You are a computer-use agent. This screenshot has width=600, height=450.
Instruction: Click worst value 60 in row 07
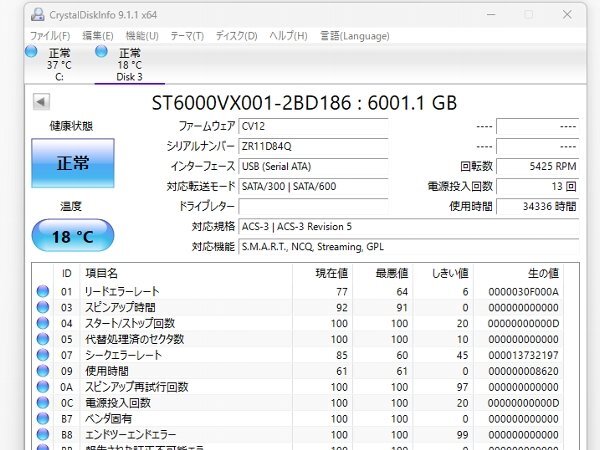(x=402, y=355)
